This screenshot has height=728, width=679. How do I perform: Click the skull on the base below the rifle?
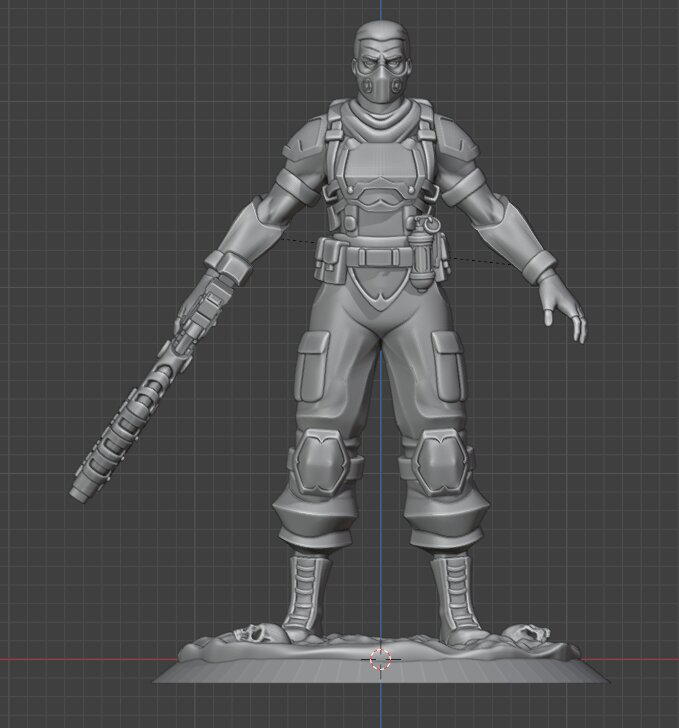[253, 634]
